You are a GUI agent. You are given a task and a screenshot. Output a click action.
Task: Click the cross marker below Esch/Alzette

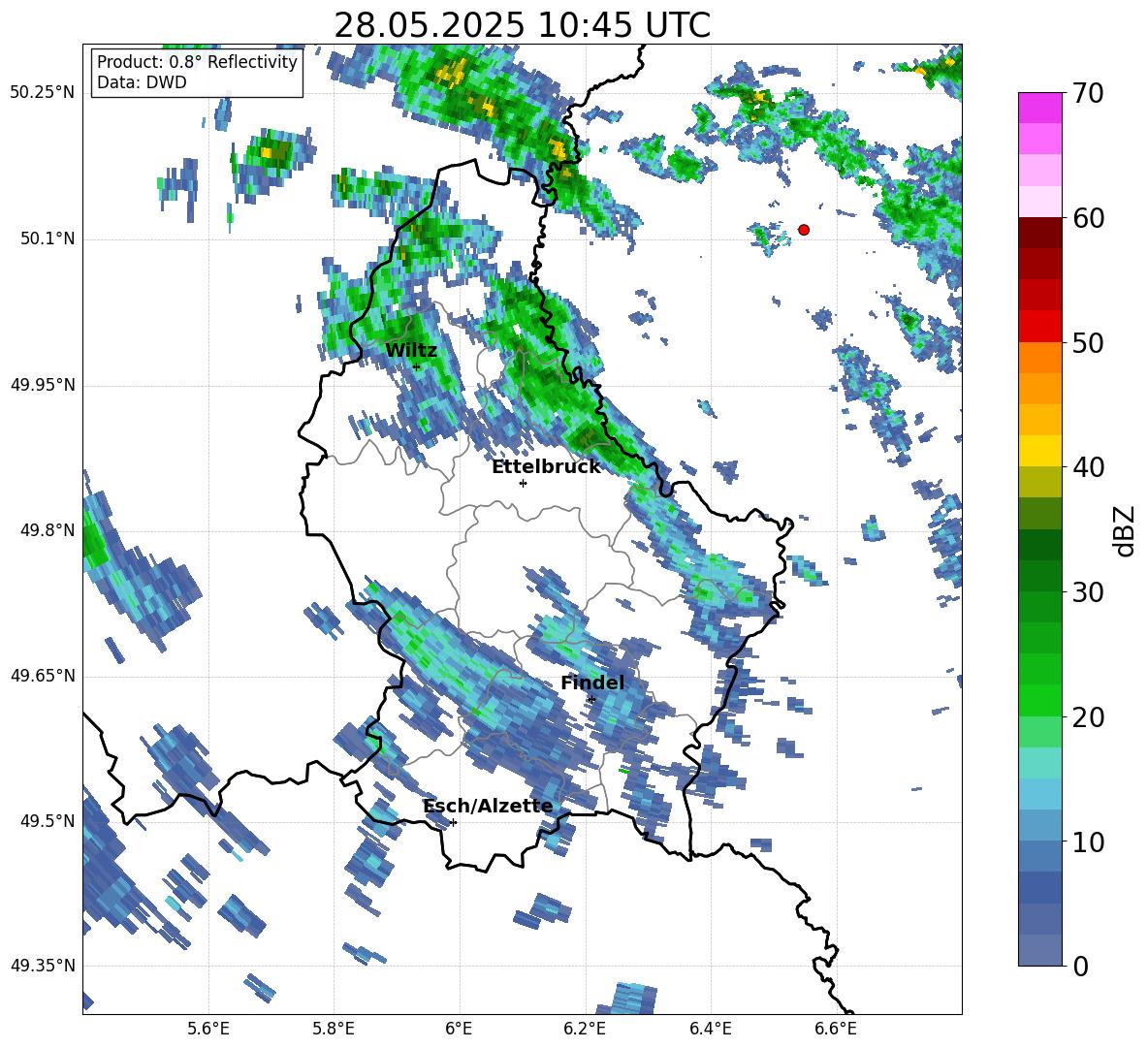point(453,822)
